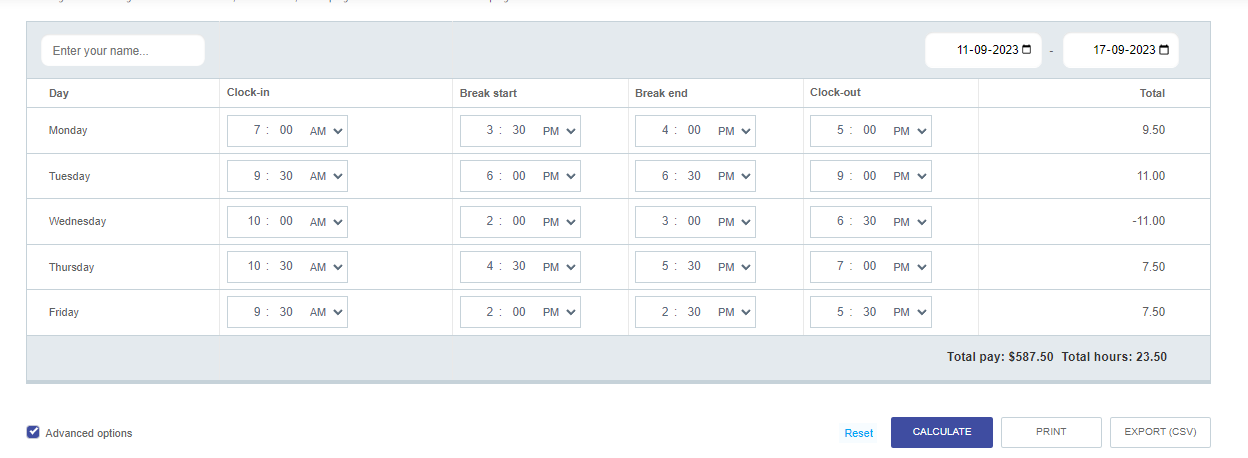Change Wednesday clock-out AM/PM dropdown
1248x458 pixels.
pyautogui.click(x=909, y=222)
